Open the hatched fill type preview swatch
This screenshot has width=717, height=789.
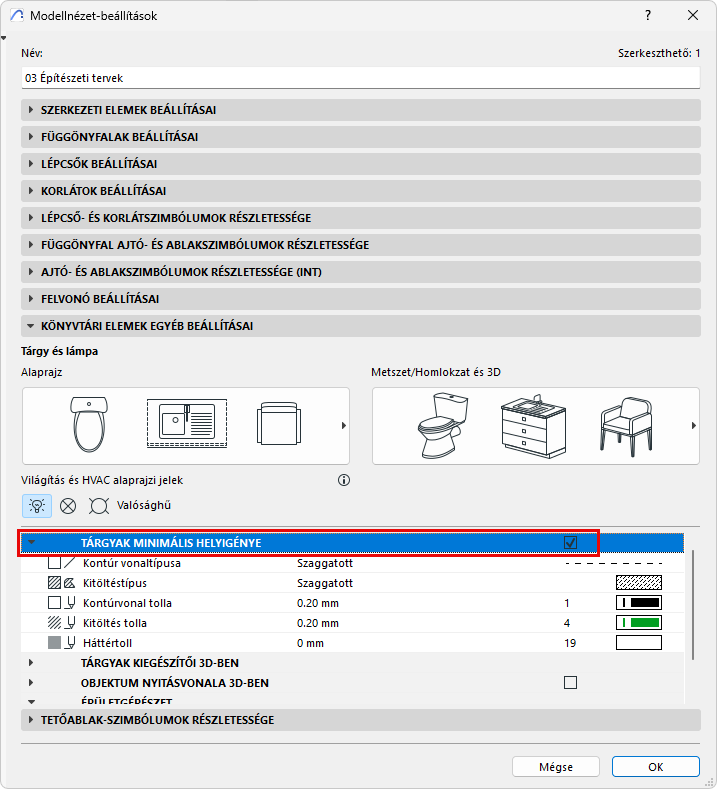point(639,583)
